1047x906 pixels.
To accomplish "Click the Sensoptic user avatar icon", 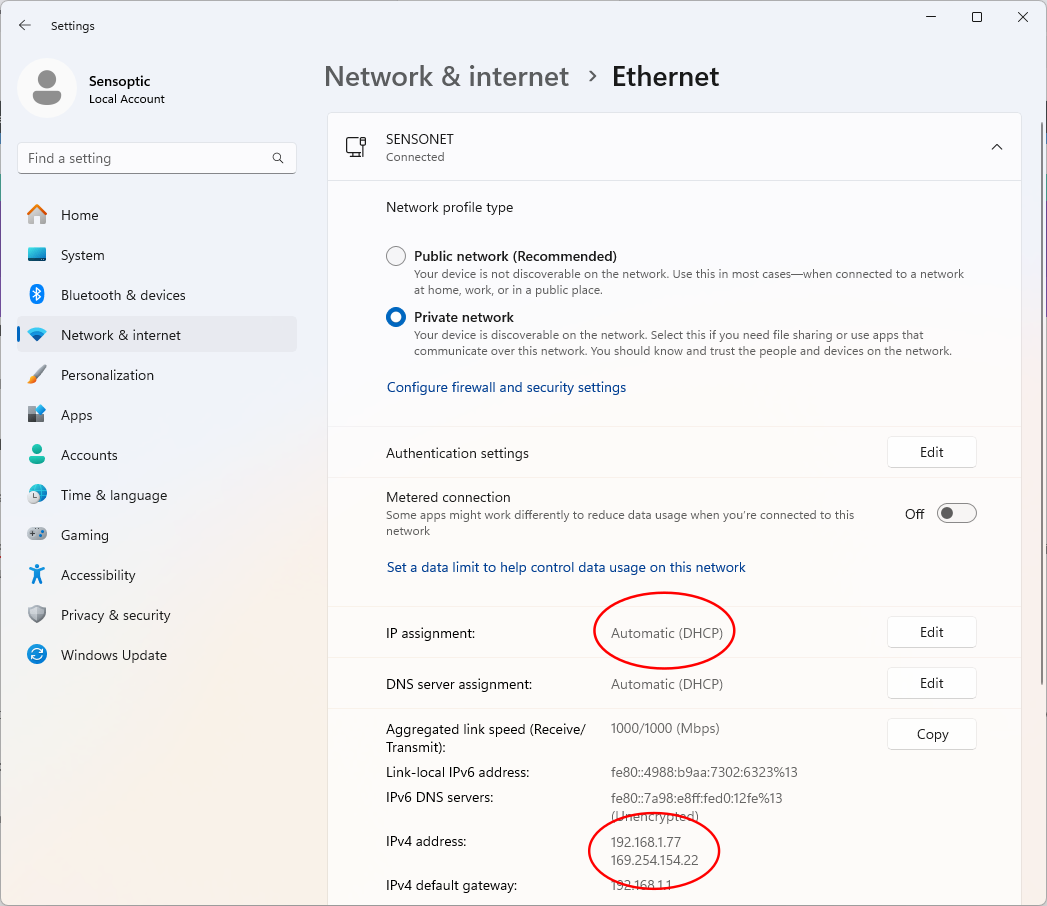I will click(x=47, y=88).
